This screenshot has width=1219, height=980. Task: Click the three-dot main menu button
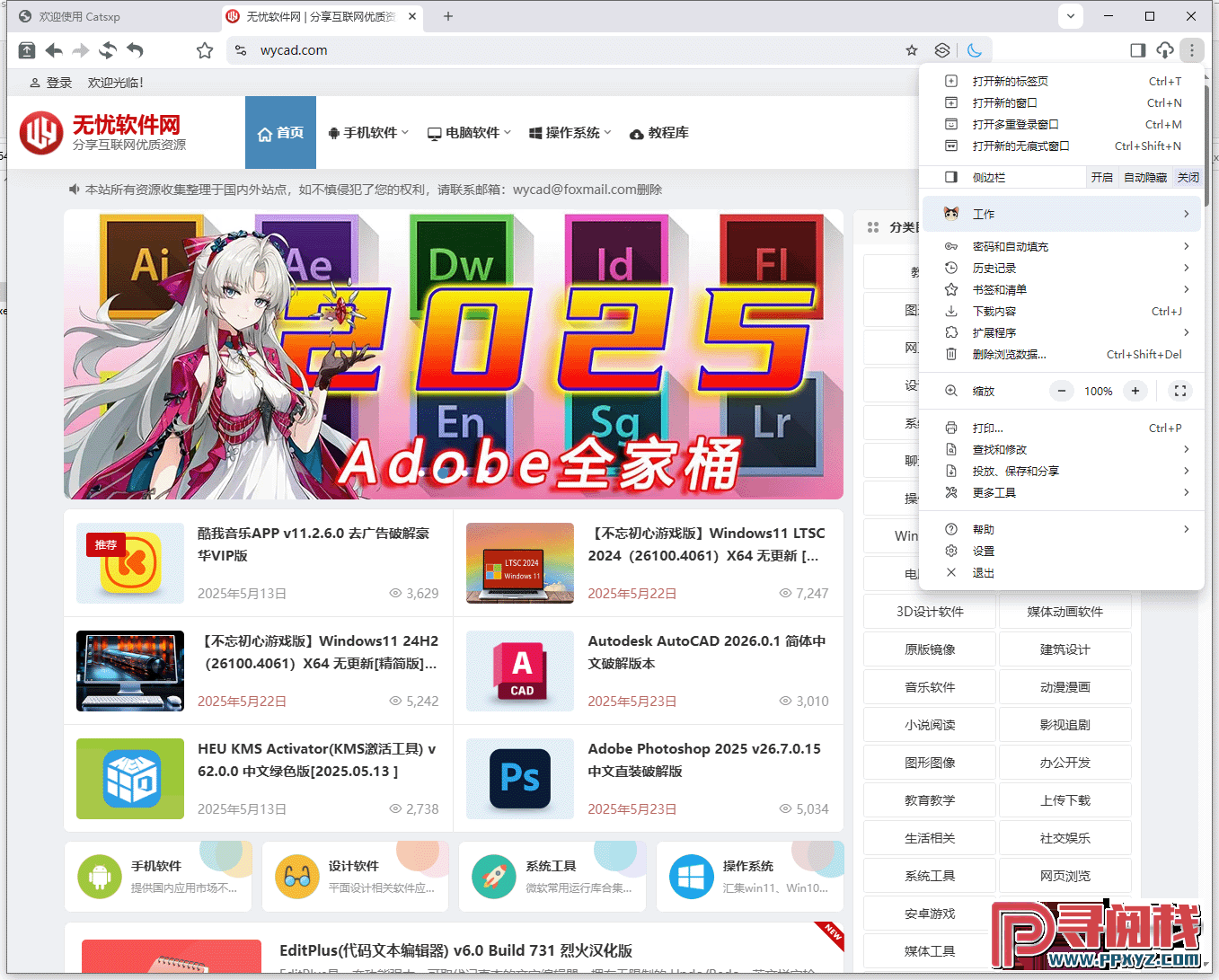pos(1192,50)
